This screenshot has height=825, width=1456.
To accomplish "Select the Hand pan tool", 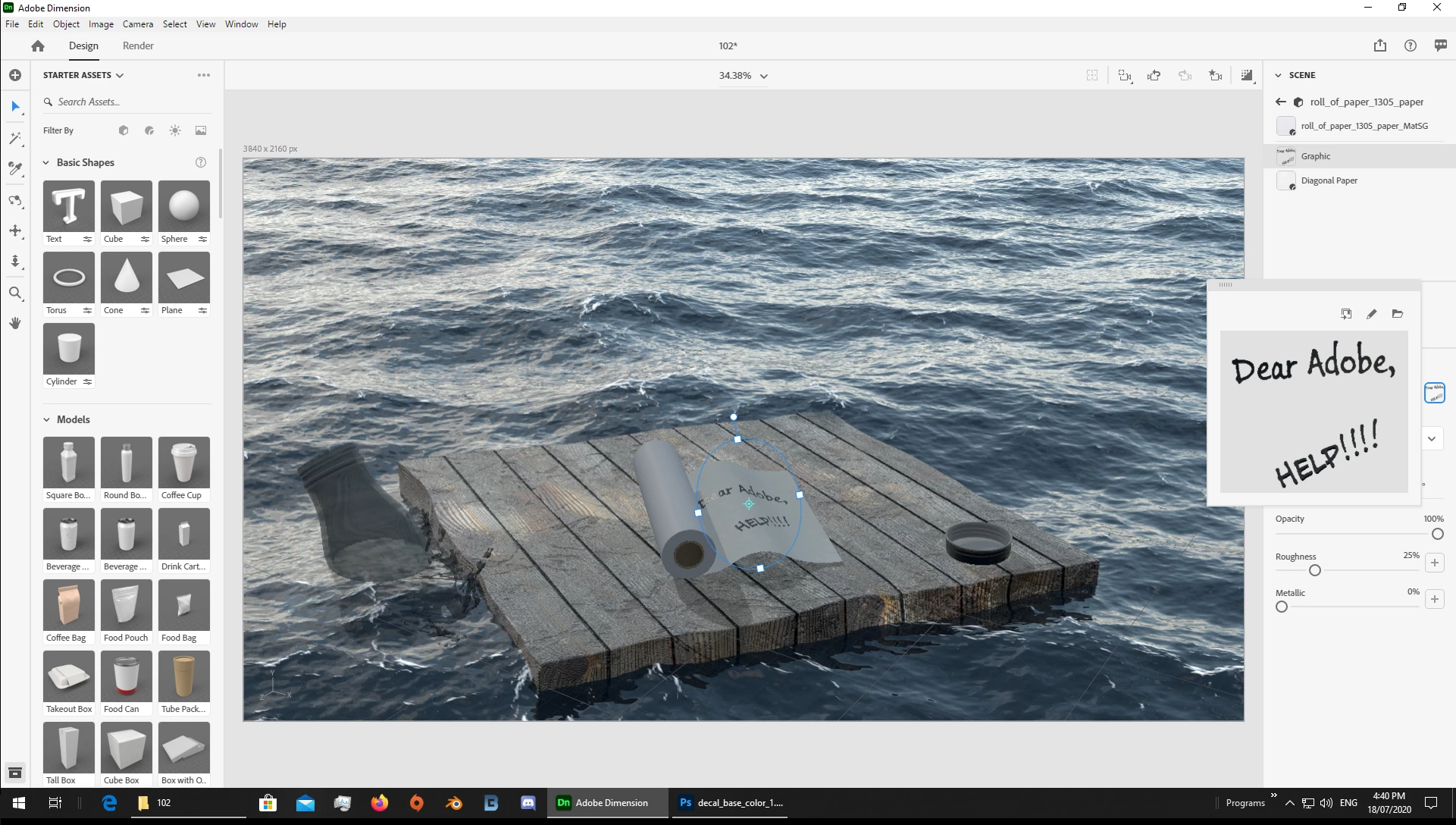I will tap(15, 323).
